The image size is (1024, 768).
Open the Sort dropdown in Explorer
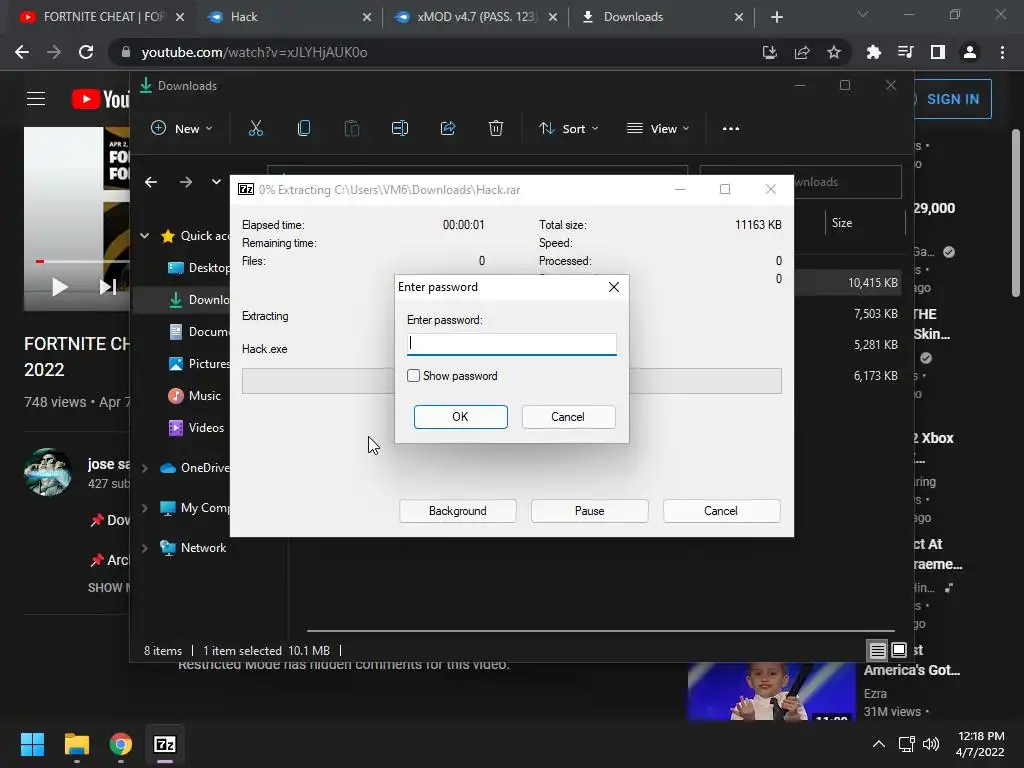(x=568, y=129)
